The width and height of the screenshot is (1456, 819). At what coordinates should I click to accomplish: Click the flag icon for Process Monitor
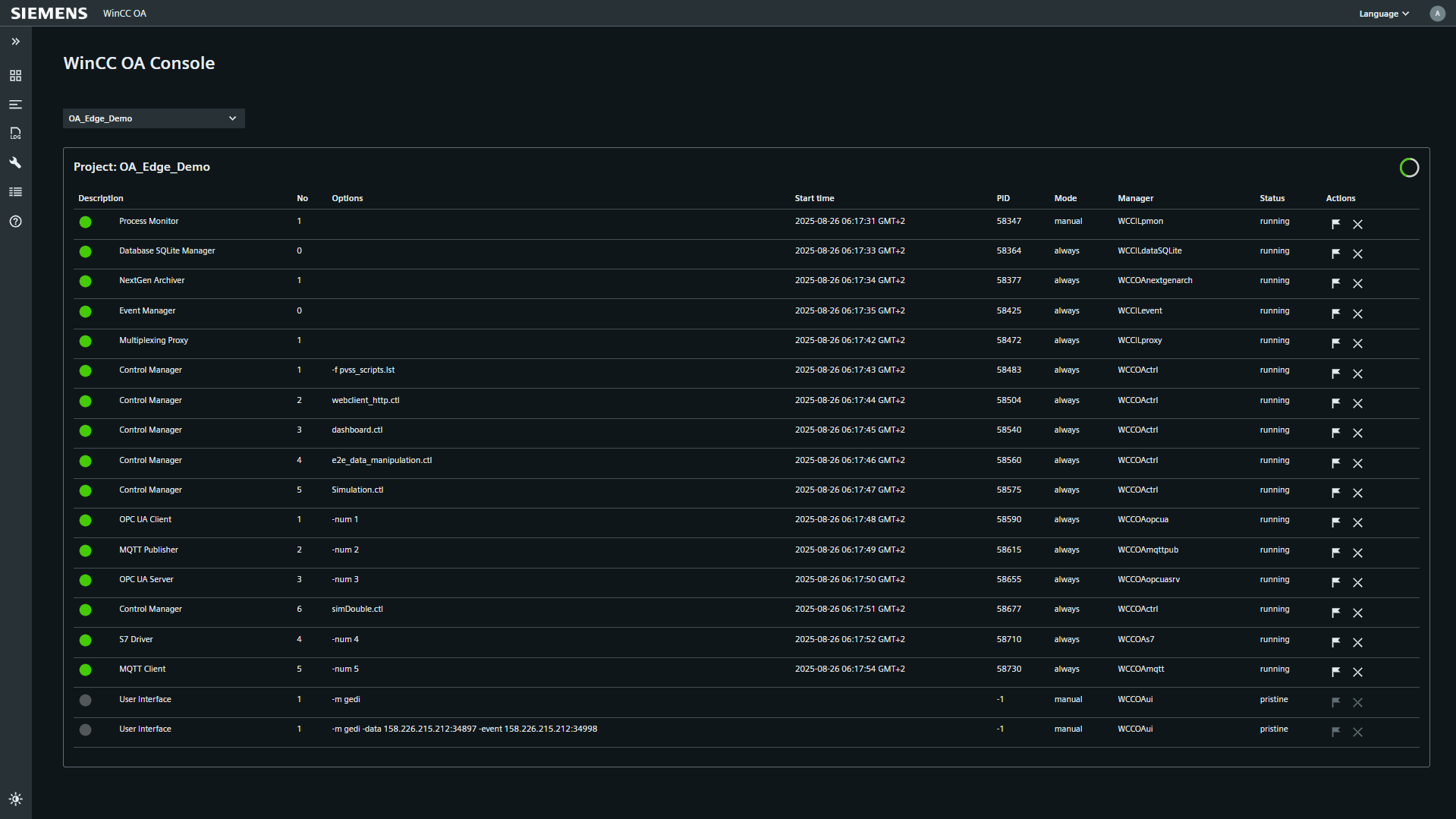click(1335, 224)
